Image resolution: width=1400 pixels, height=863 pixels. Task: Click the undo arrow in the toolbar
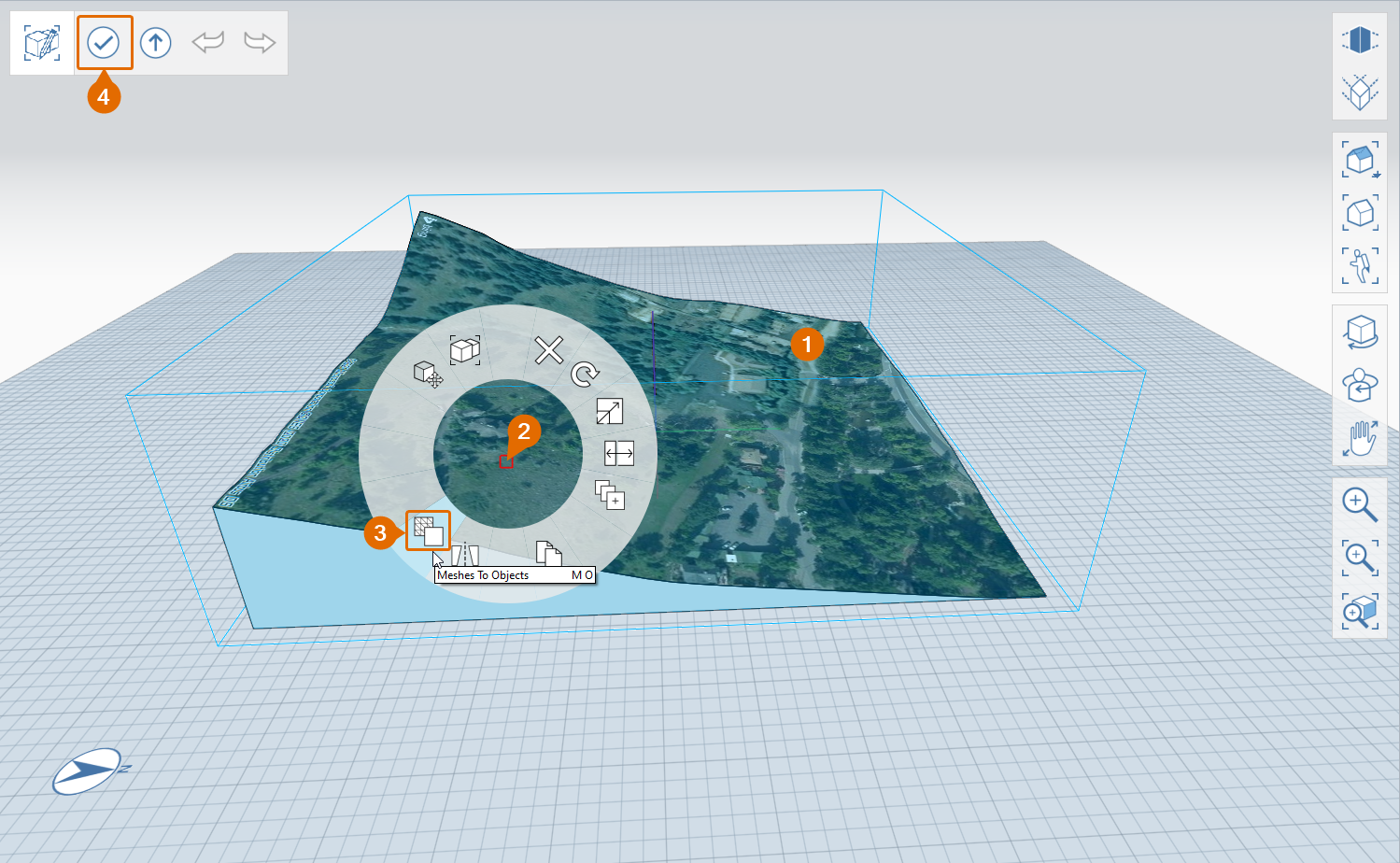(207, 43)
